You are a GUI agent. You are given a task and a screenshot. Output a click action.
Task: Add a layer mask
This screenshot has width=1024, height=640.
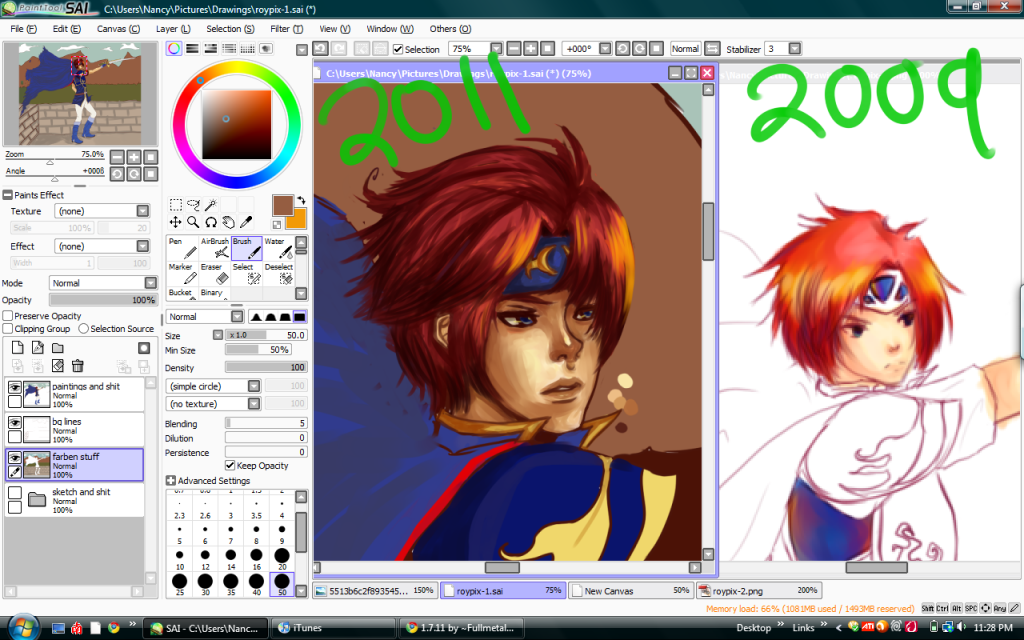pyautogui.click(x=144, y=347)
